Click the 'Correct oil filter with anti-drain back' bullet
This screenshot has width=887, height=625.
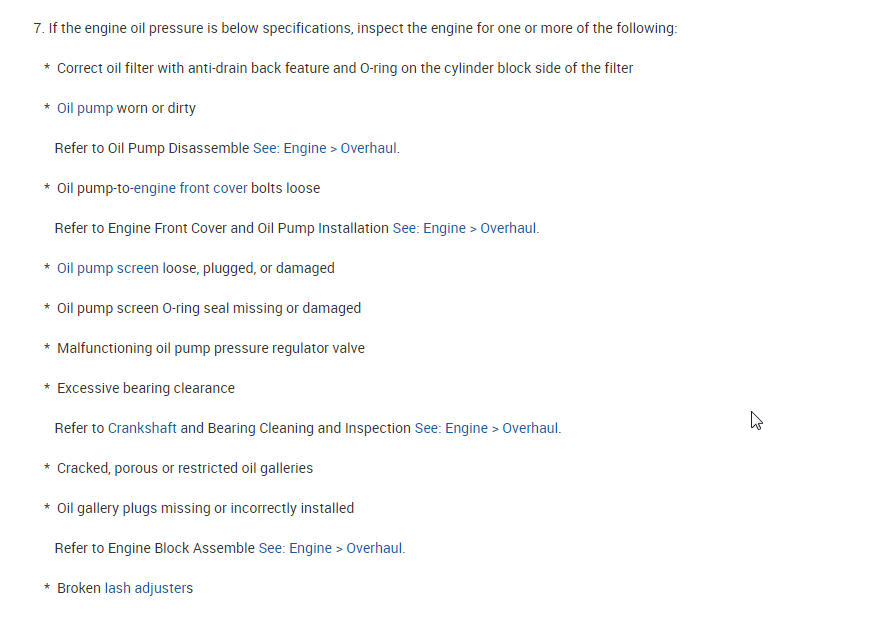pyautogui.click(x=345, y=68)
